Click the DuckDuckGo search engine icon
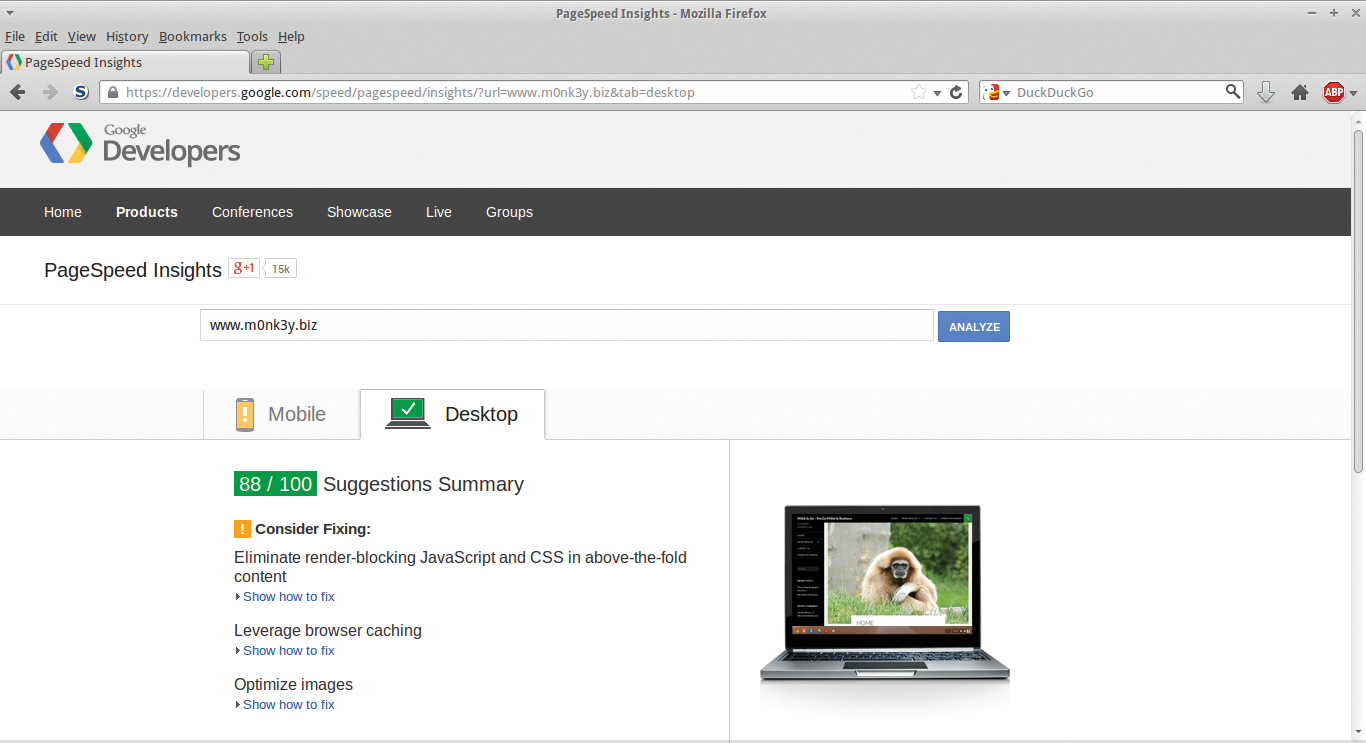 point(989,91)
